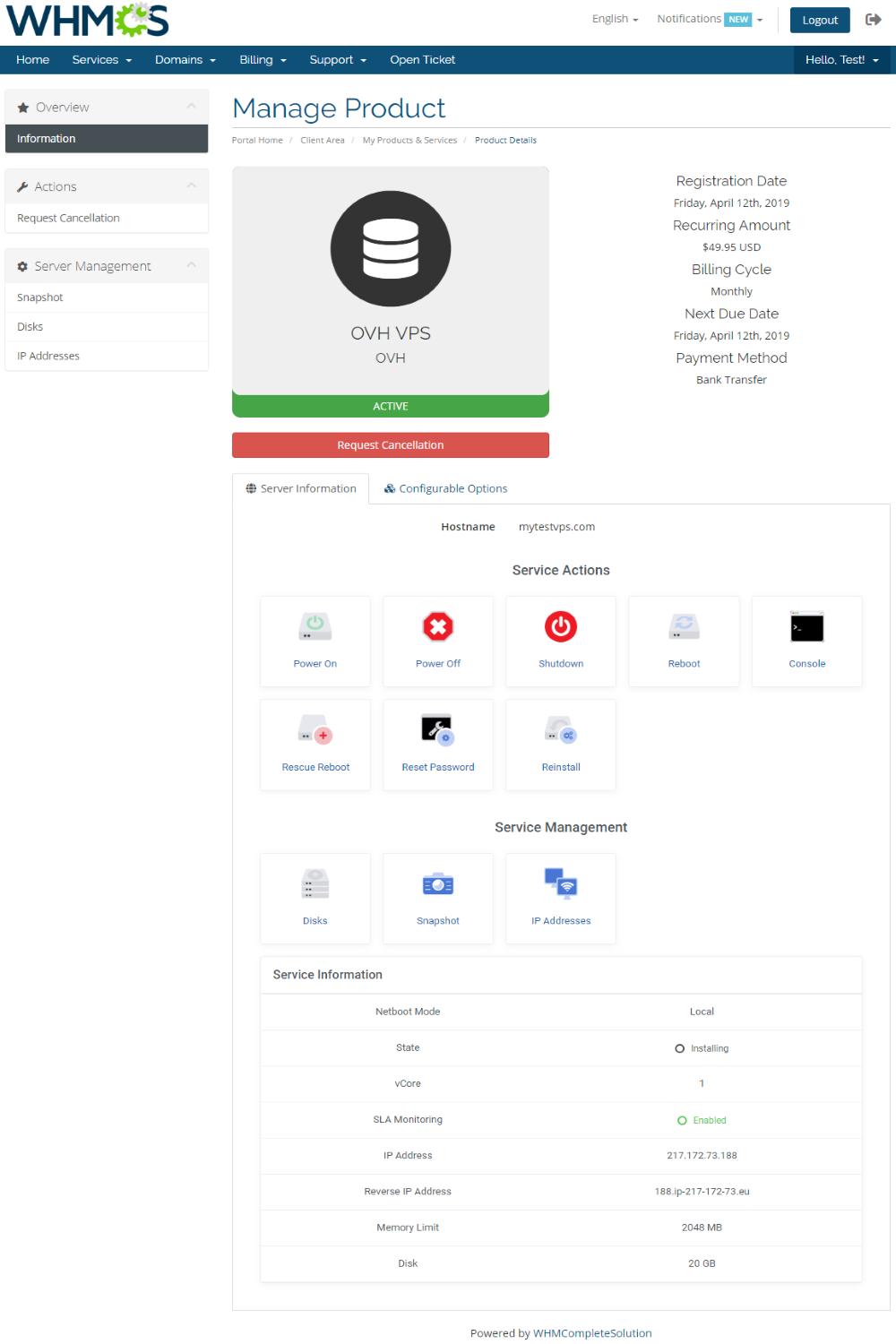This screenshot has width=896, height=1344.
Task: Select Disks in the sidebar
Action: pyautogui.click(x=107, y=327)
